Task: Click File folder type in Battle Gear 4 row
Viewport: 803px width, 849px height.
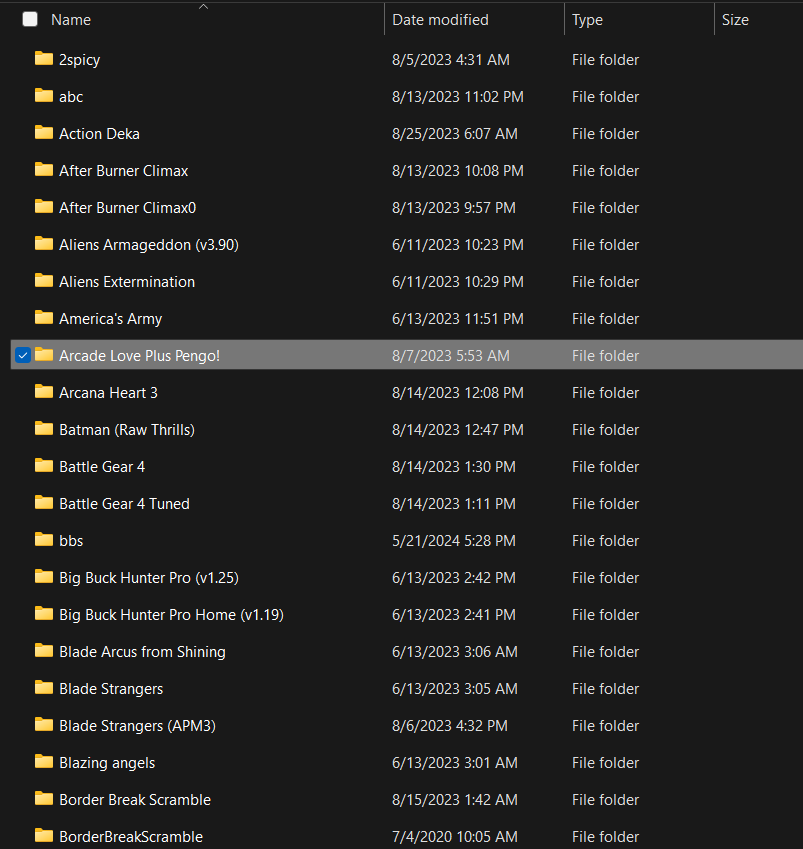Action: (605, 467)
